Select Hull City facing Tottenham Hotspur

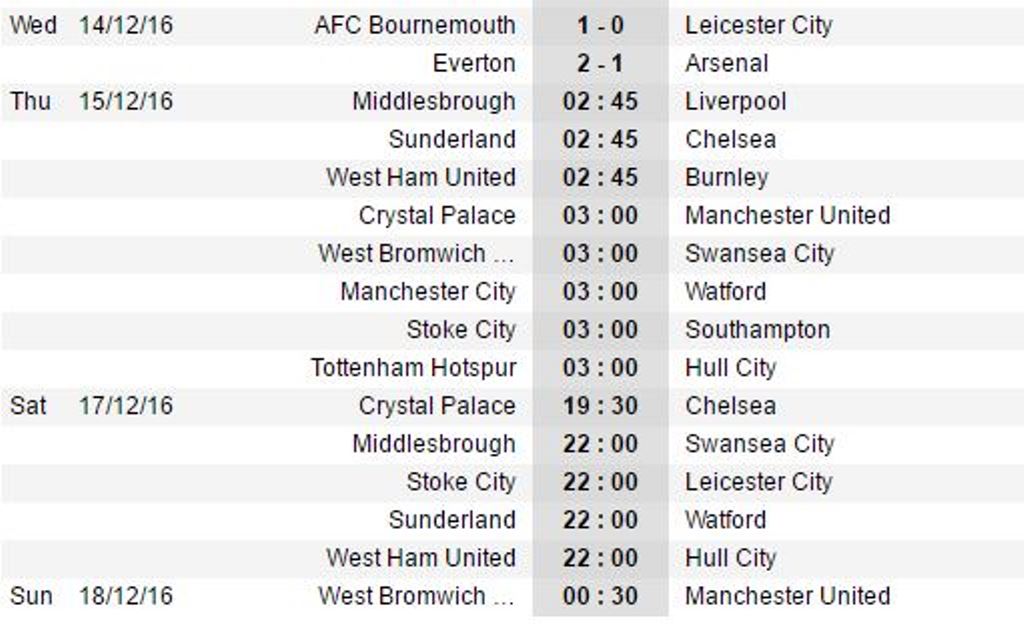point(730,368)
